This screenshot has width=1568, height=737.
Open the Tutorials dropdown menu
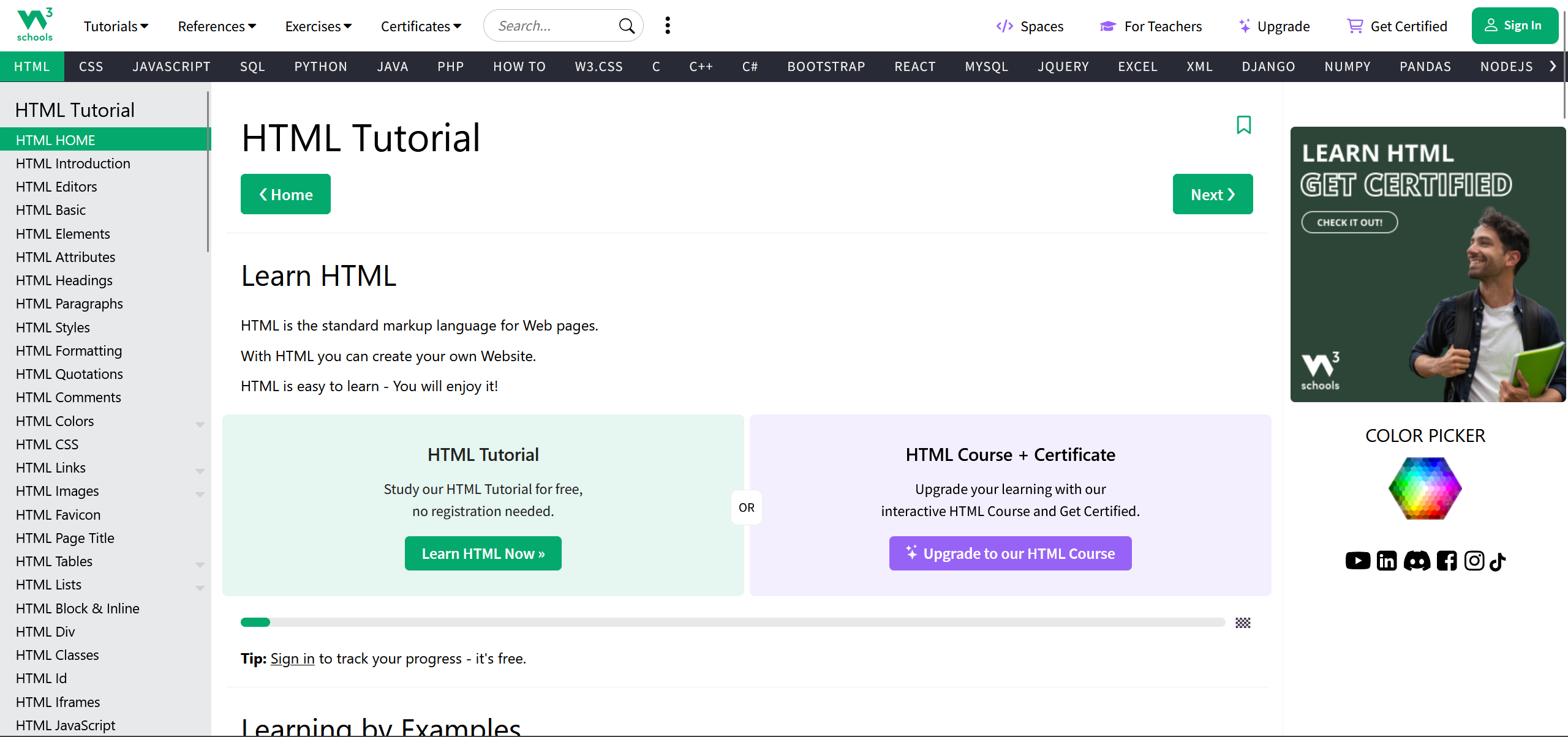(x=116, y=26)
